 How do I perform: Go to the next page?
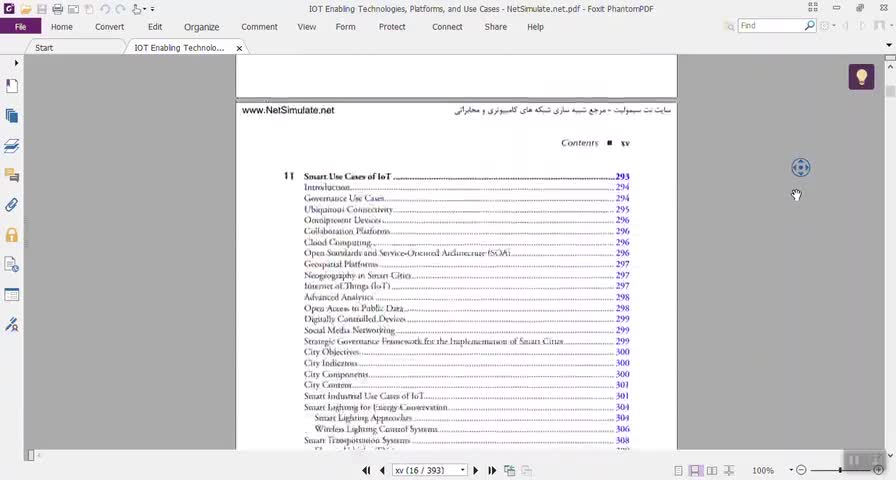click(475, 470)
